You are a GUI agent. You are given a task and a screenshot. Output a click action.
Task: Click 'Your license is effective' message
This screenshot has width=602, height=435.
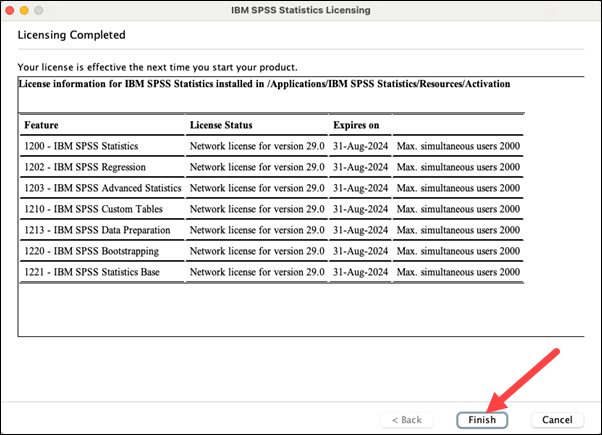pos(157,67)
